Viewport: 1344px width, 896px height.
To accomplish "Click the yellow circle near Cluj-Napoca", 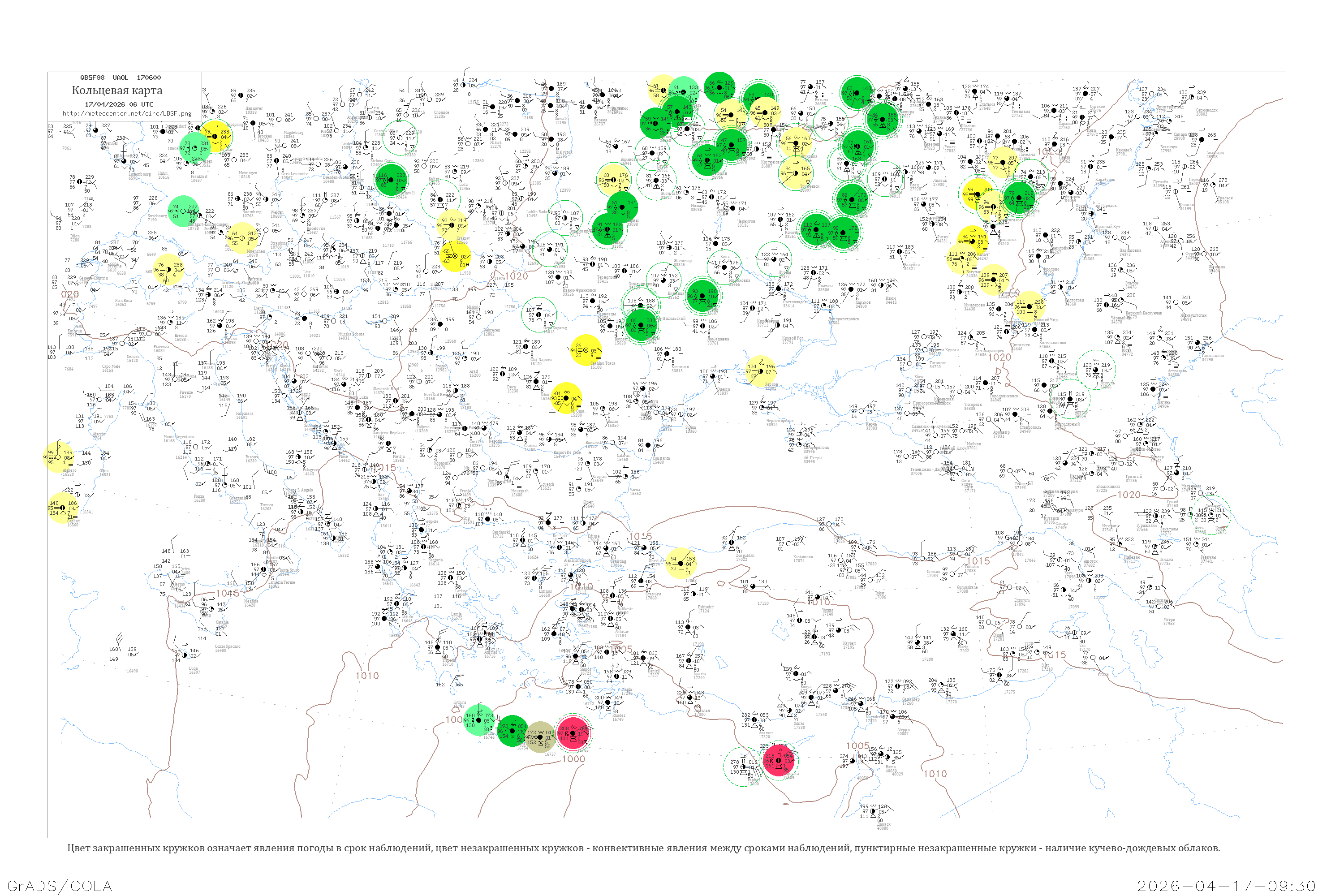I will [x=586, y=350].
